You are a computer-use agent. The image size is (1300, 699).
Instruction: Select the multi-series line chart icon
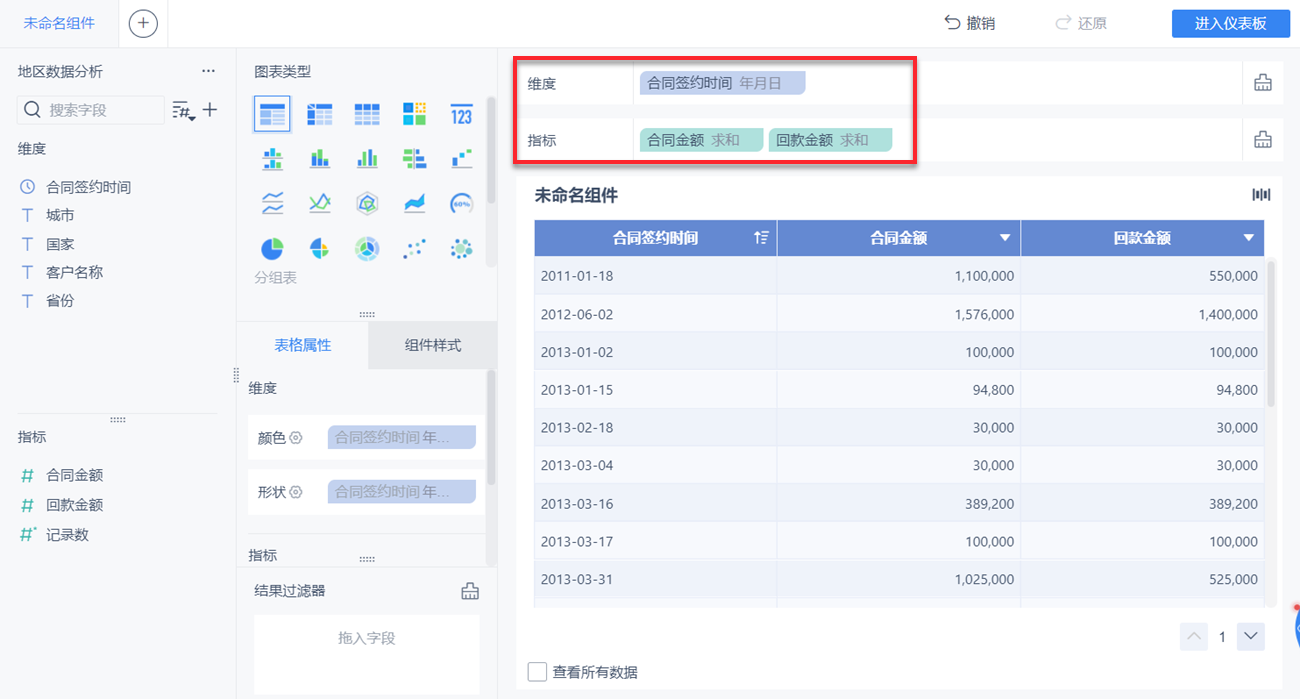(x=319, y=204)
